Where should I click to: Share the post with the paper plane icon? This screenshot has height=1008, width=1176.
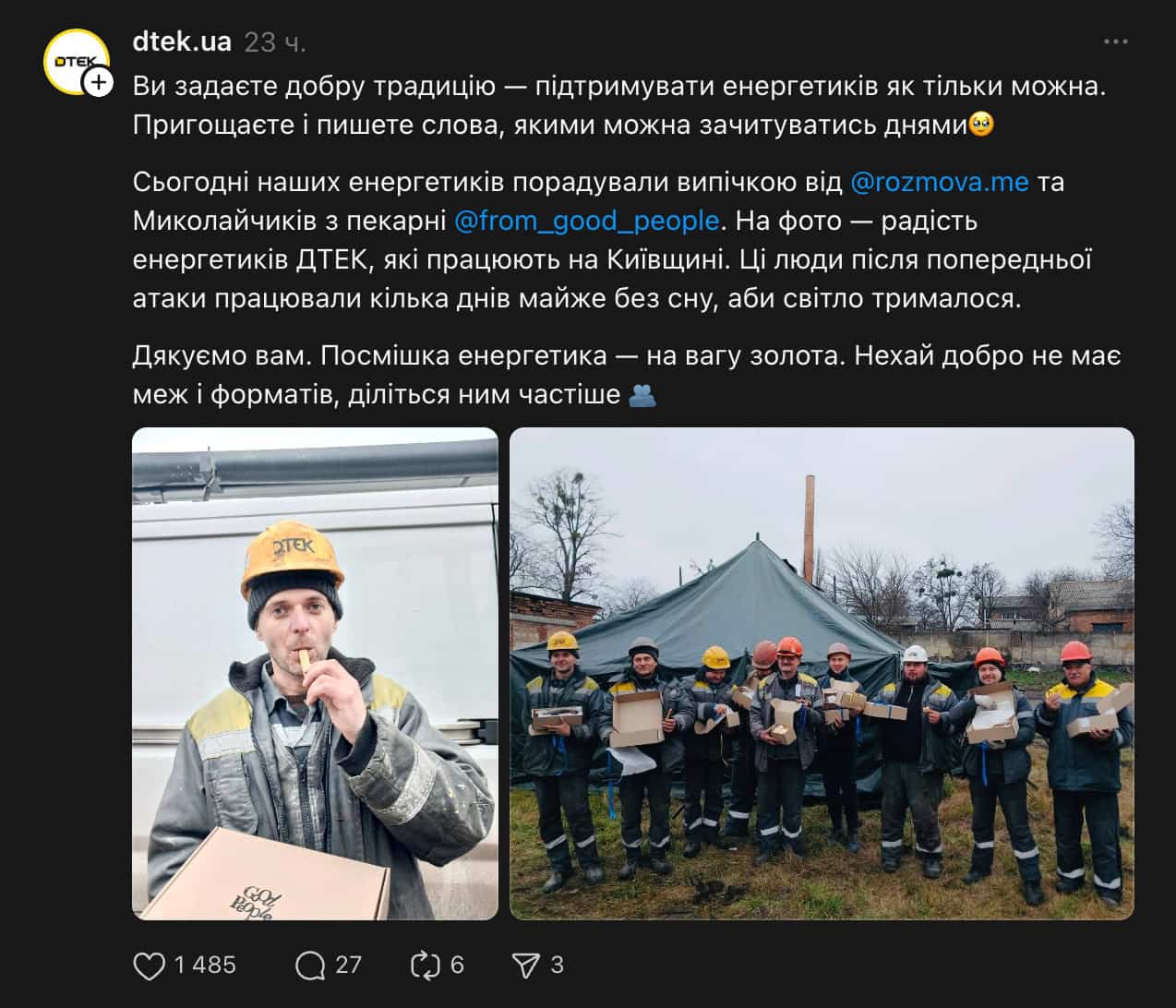tap(525, 966)
